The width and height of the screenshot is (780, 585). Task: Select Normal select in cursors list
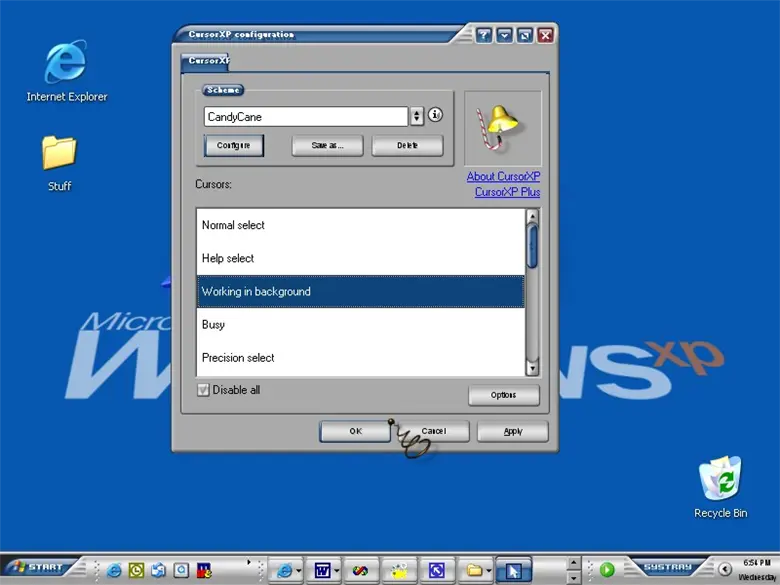point(361,225)
